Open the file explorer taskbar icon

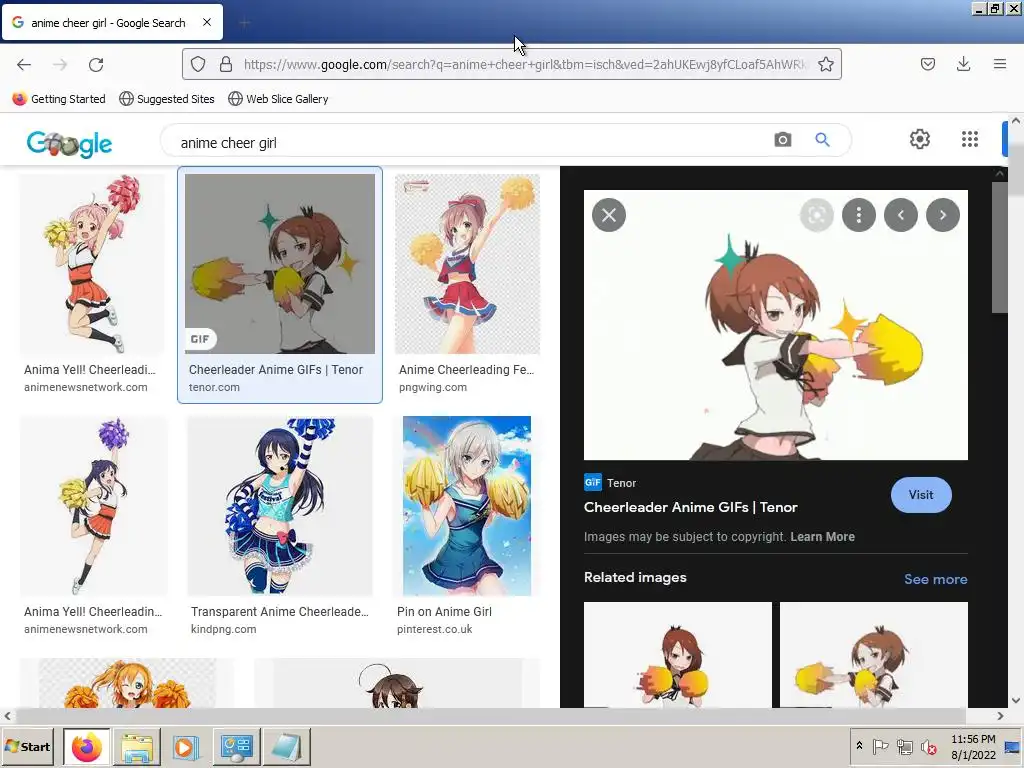(137, 747)
